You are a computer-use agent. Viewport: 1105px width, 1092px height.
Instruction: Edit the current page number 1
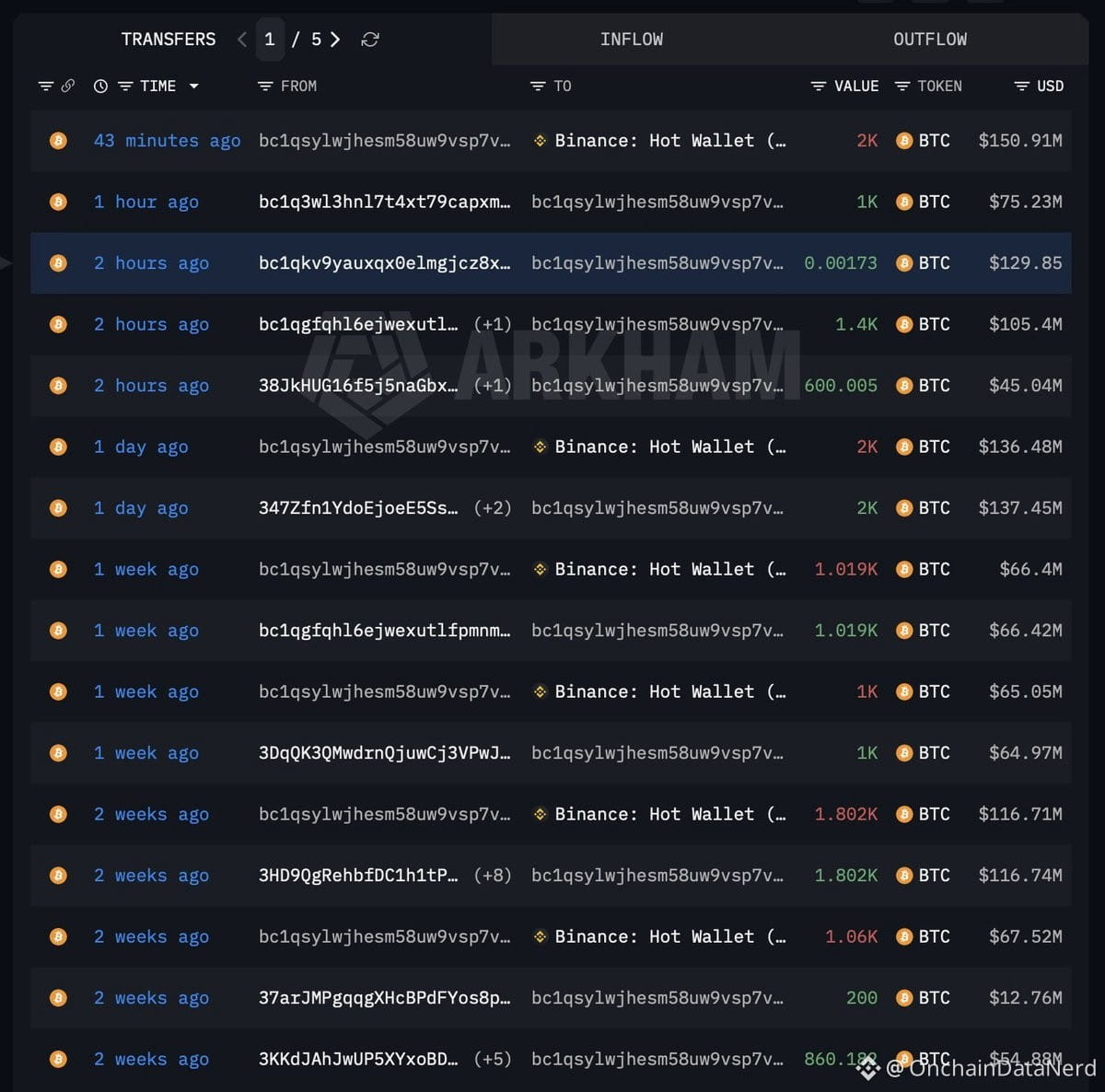pos(270,40)
